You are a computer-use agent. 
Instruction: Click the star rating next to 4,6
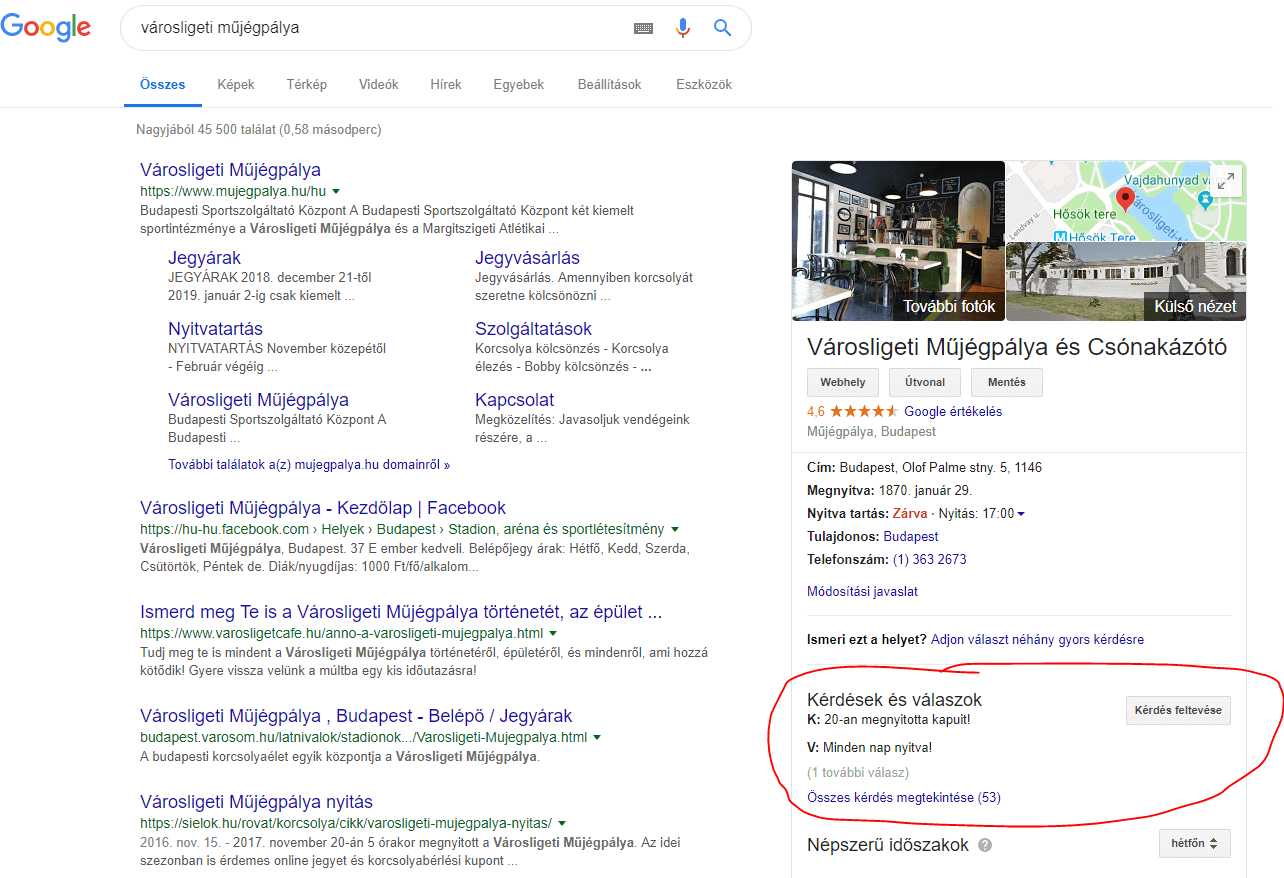[x=863, y=411]
